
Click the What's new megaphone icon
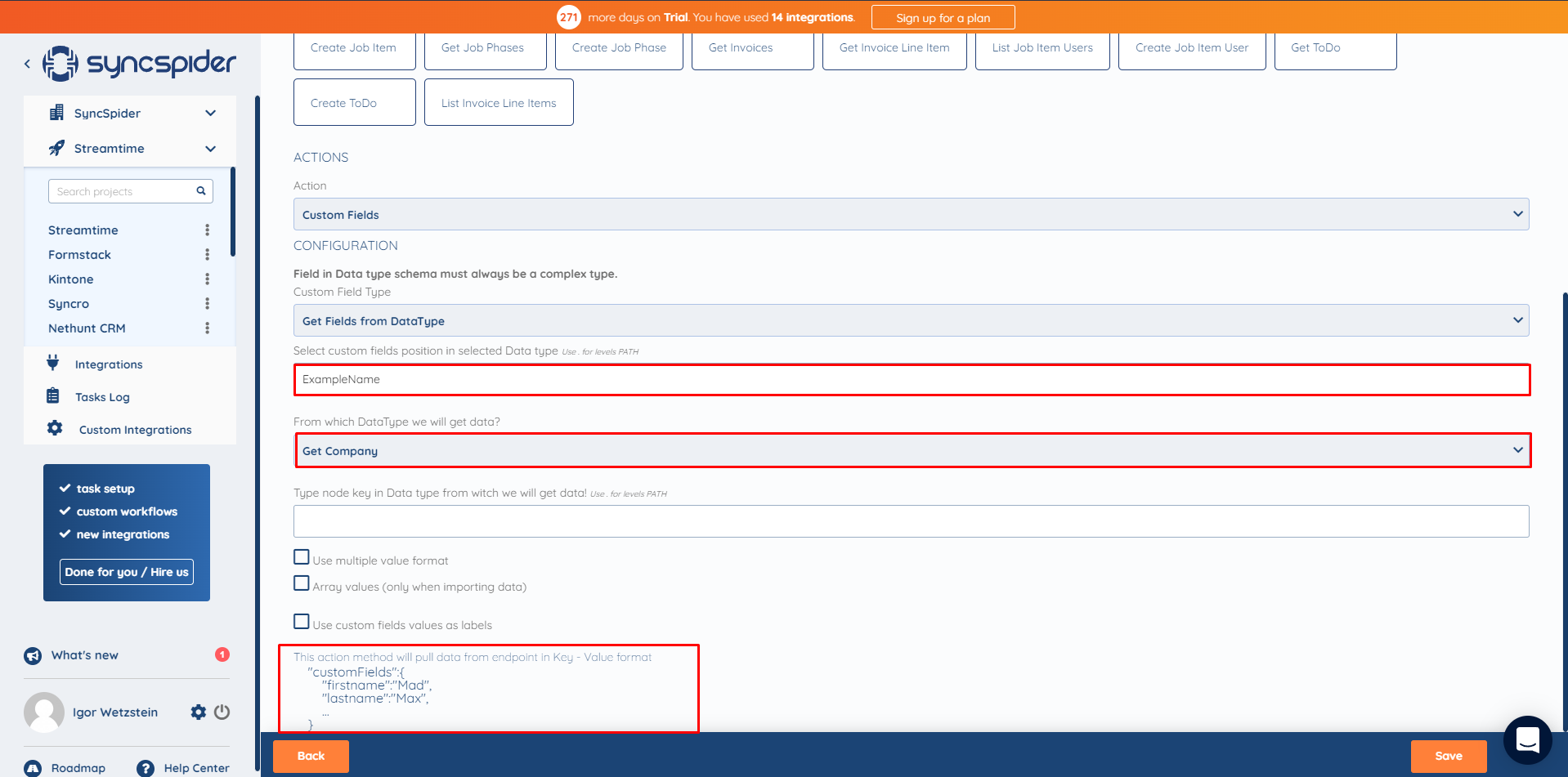click(x=33, y=655)
